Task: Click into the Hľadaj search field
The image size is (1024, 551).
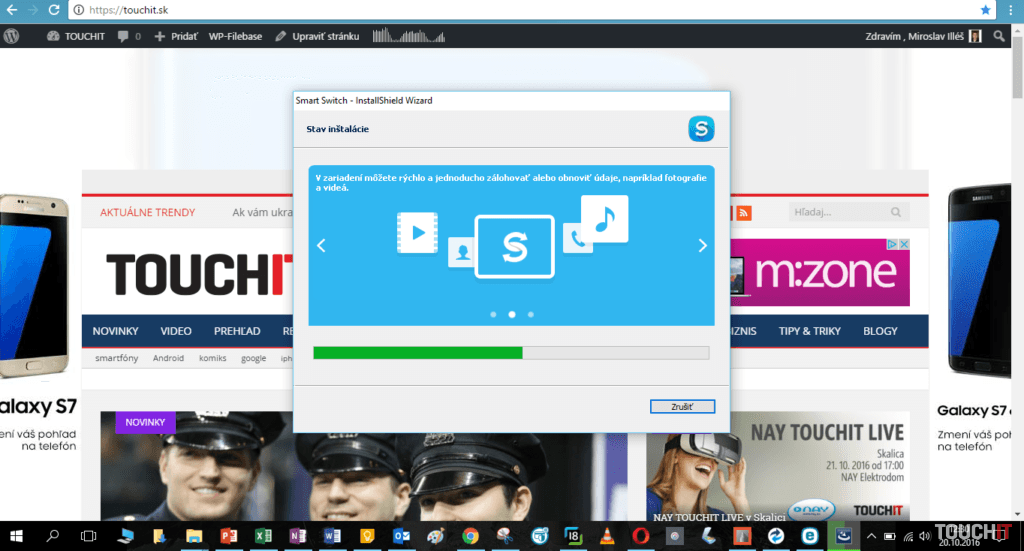Action: (836, 213)
